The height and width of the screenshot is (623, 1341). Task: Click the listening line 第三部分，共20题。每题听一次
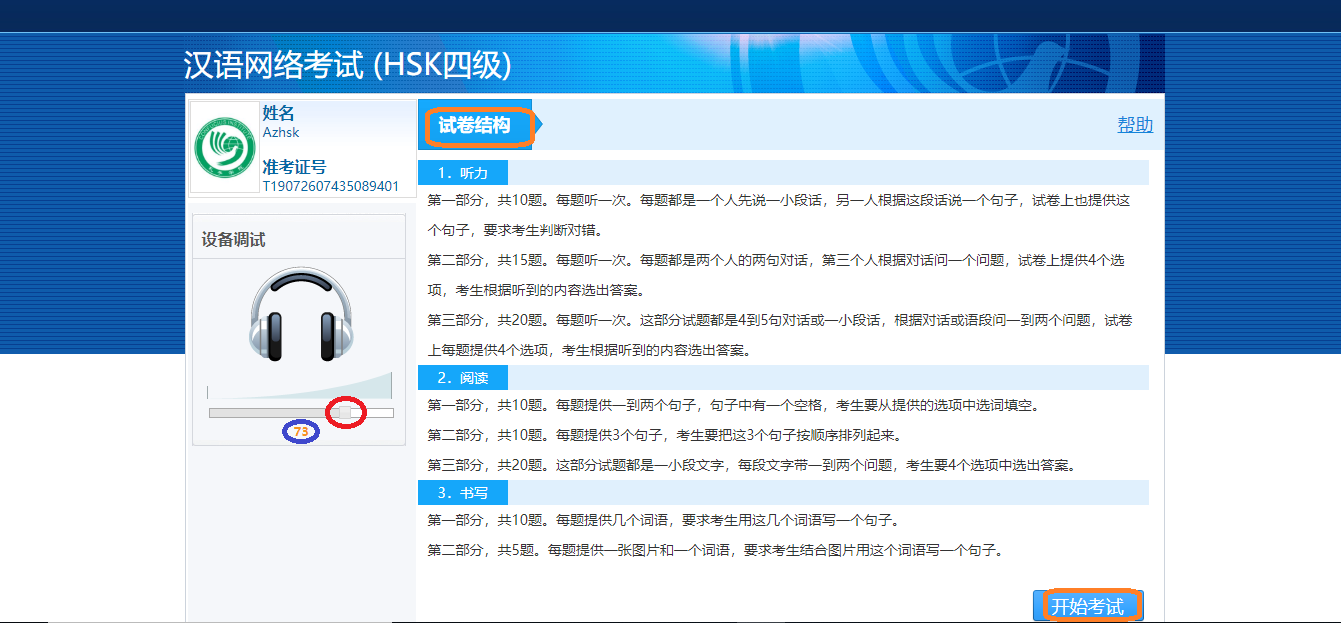click(780, 335)
